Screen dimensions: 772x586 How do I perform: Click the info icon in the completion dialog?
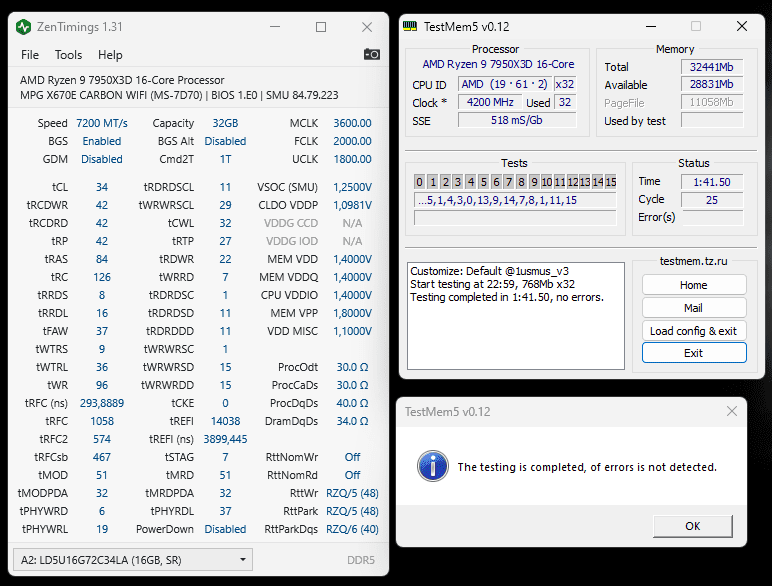(433, 466)
